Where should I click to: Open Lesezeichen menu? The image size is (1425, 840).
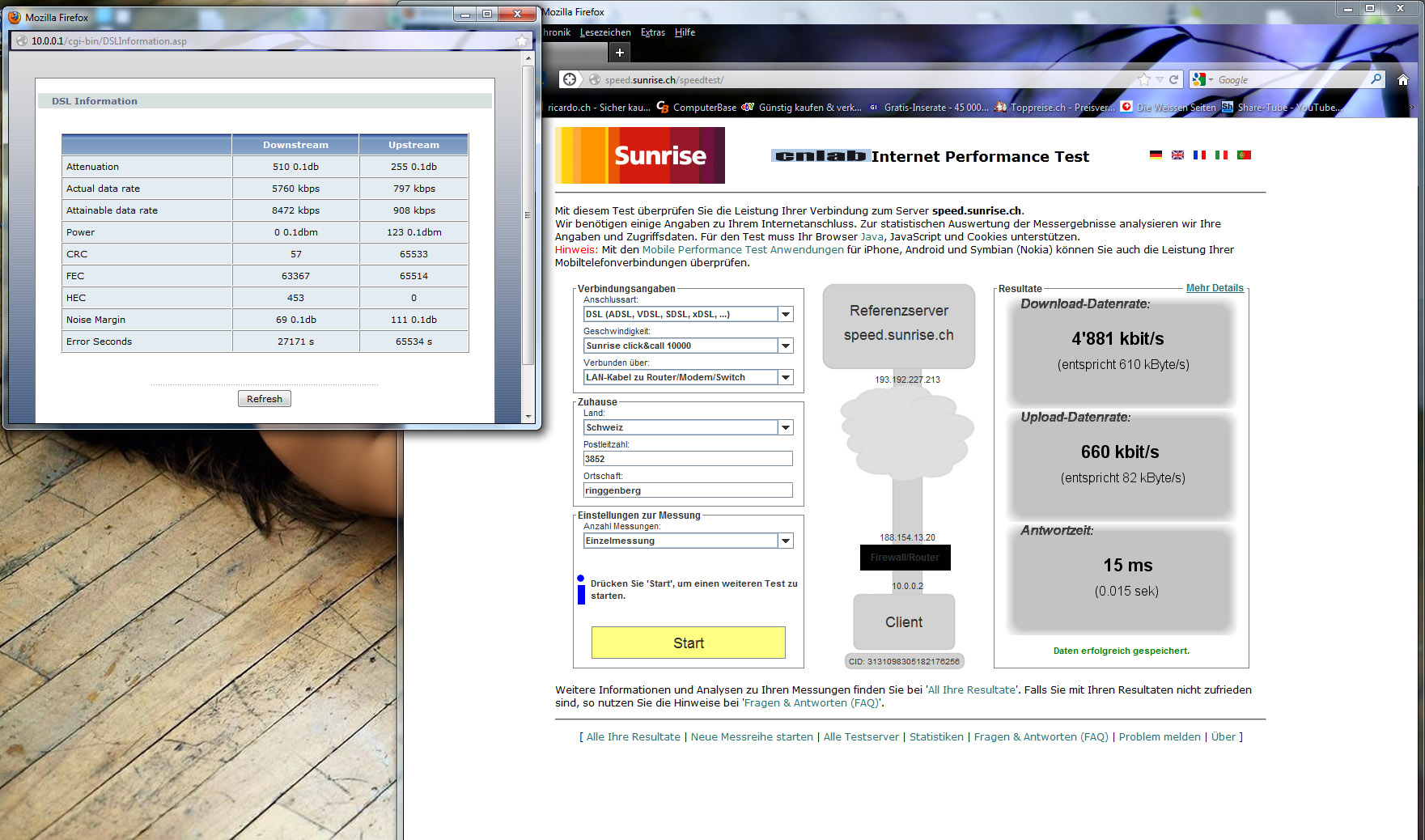tap(605, 32)
